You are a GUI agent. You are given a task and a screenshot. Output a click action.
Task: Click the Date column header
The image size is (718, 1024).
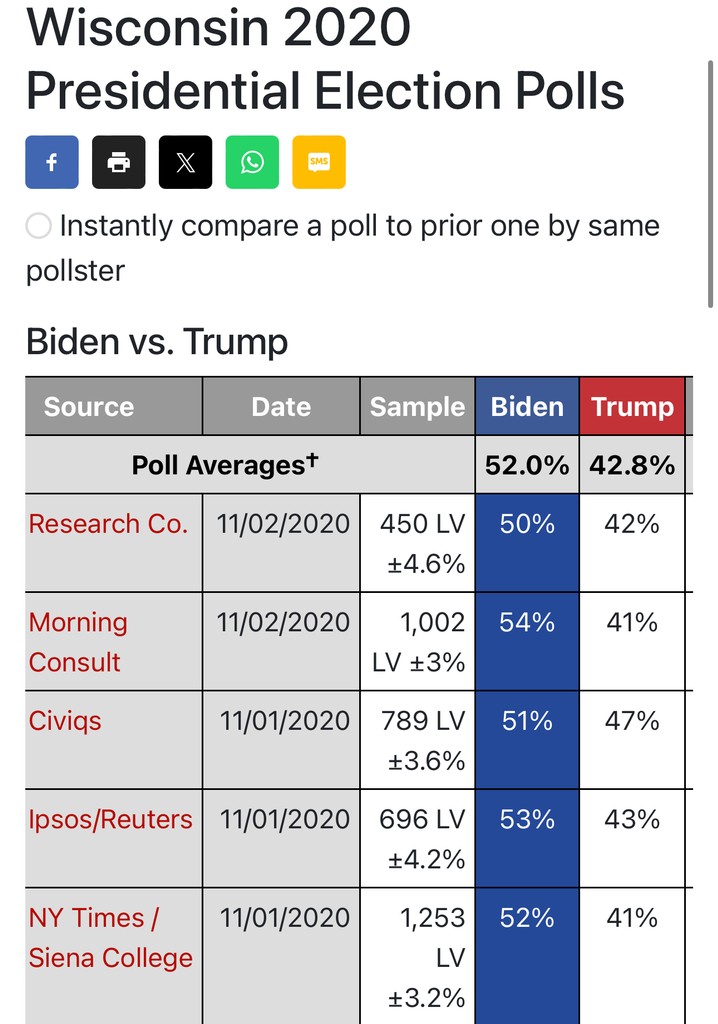(x=282, y=406)
